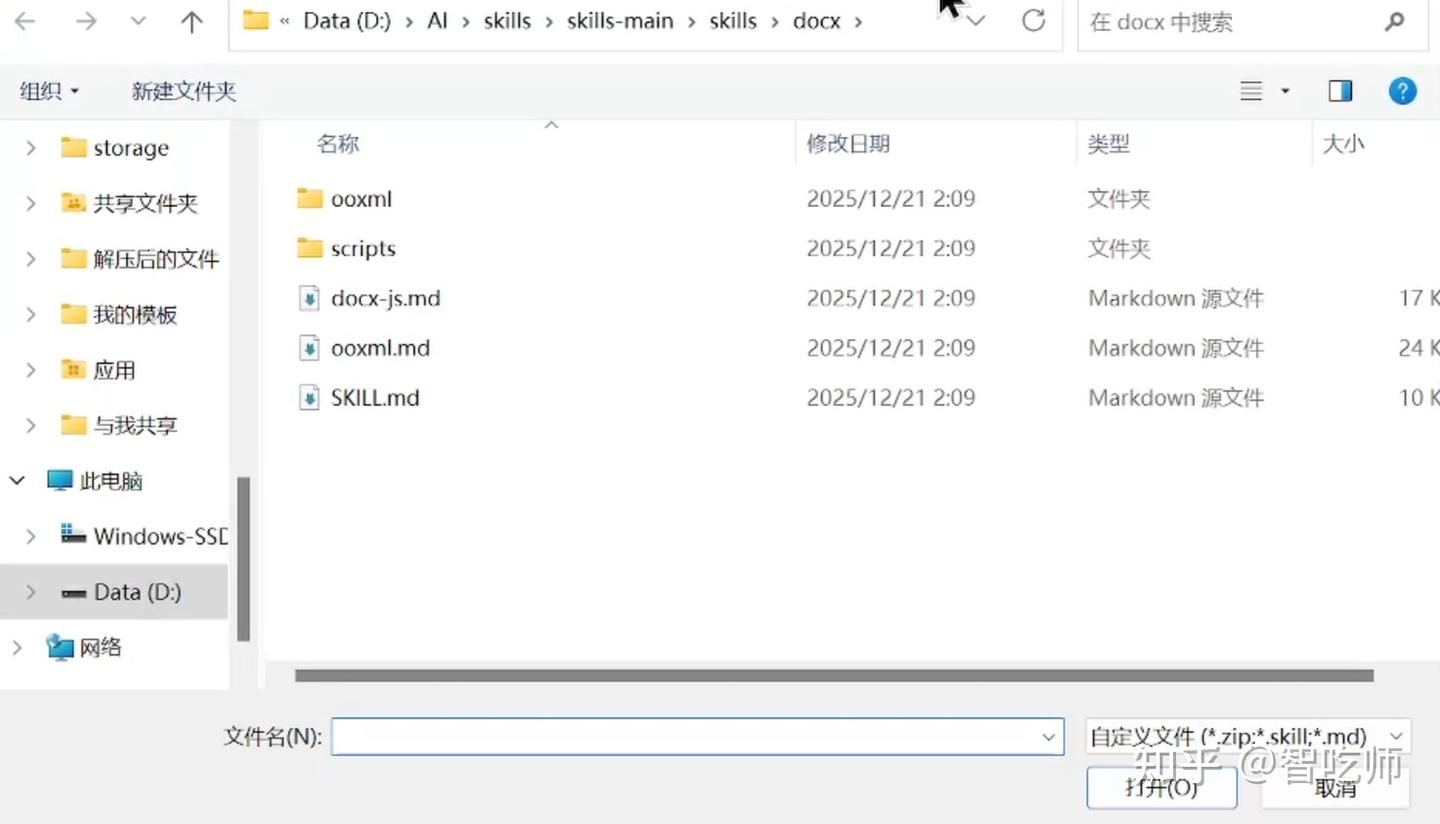Viewport: 1440px width, 824px height.
Task: Change the view layout icon
Action: click(x=1251, y=91)
